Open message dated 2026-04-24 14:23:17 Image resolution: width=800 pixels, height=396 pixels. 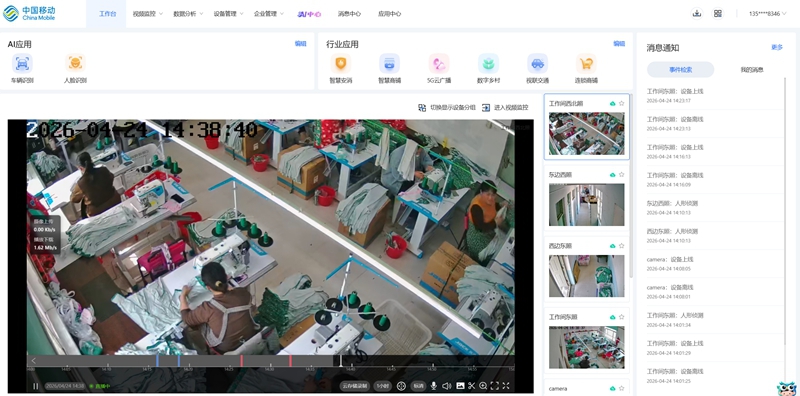click(714, 95)
